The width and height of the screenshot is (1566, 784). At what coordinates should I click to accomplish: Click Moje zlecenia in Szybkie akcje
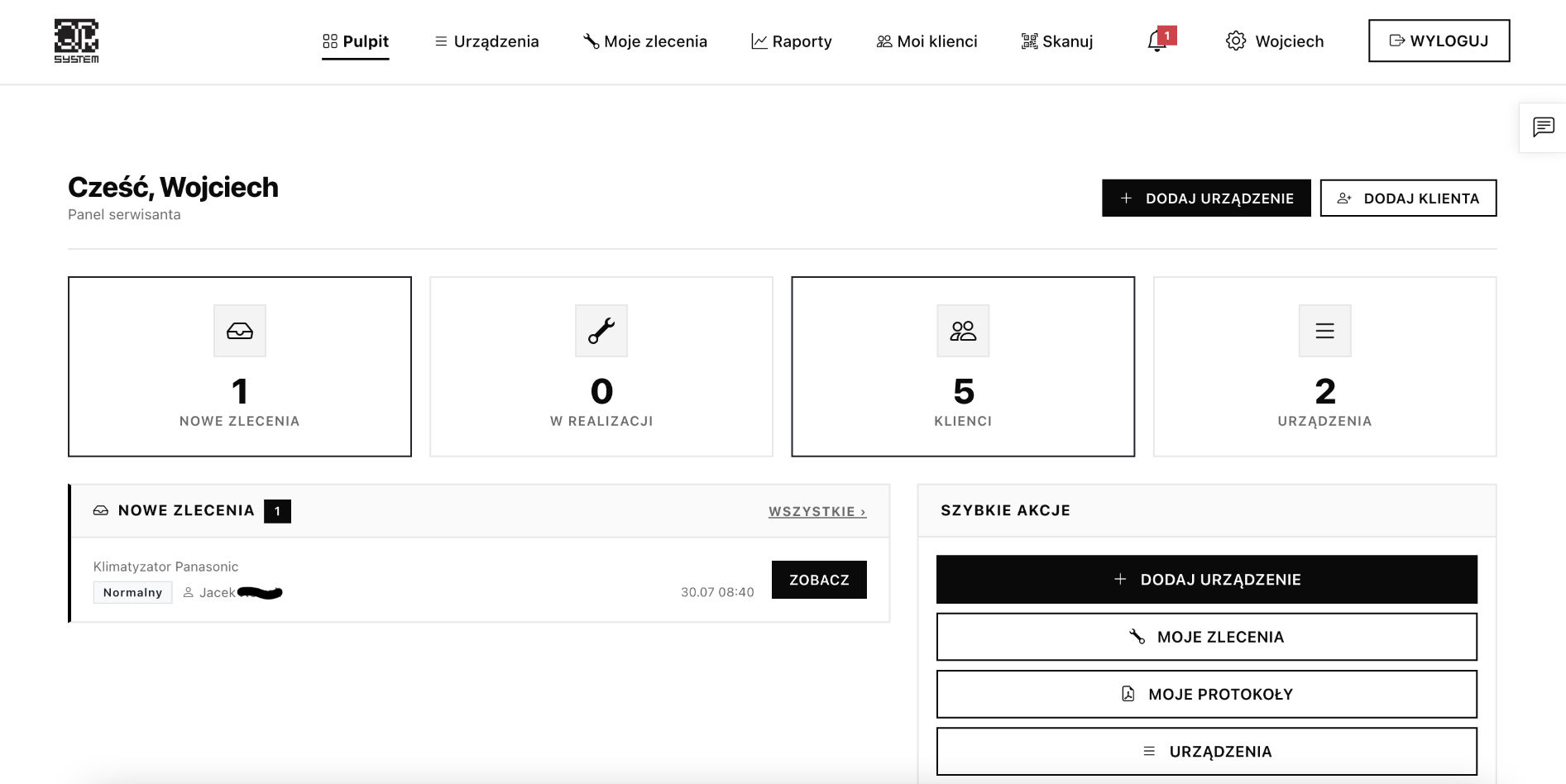(1206, 637)
